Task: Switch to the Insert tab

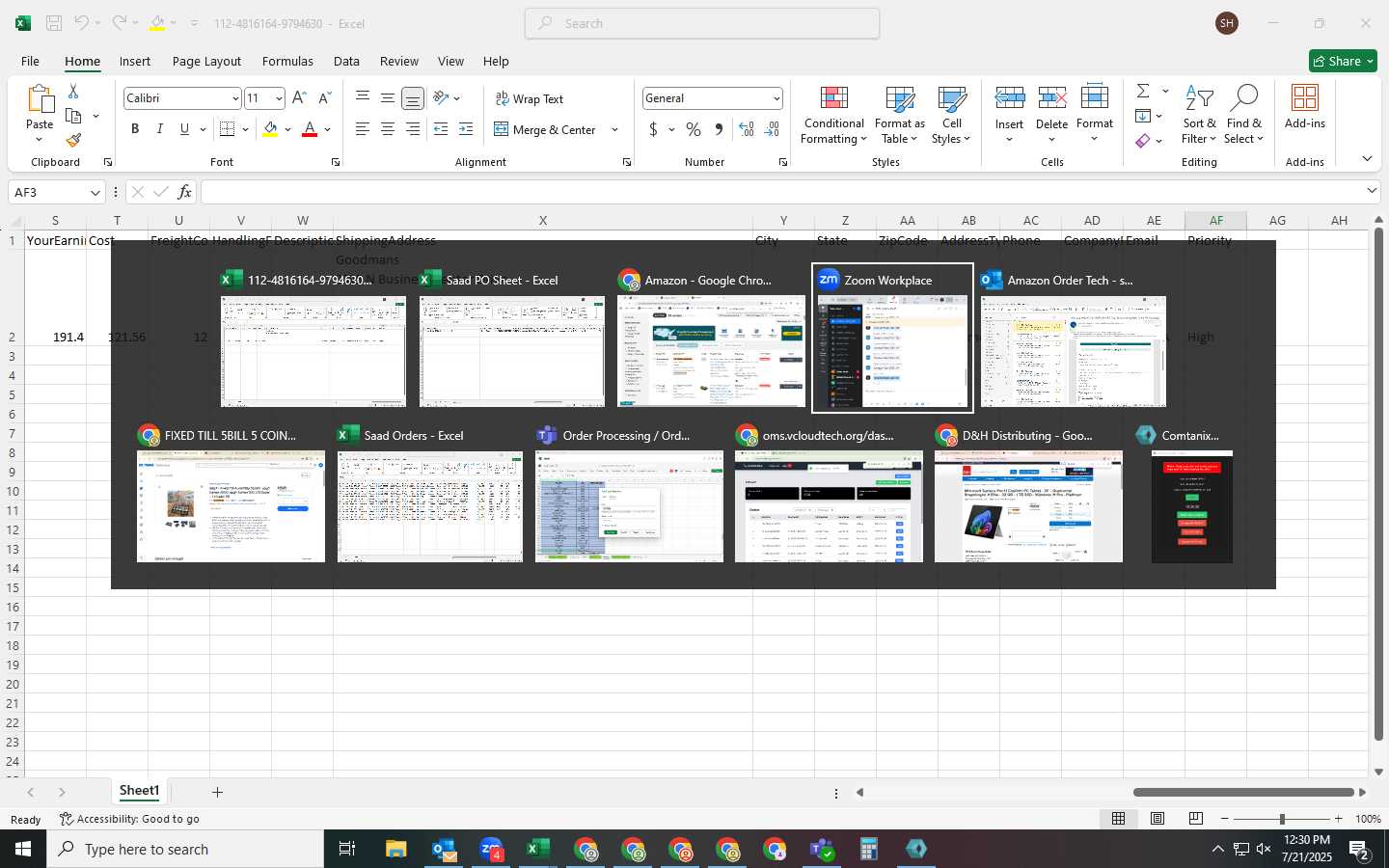Action: click(x=135, y=61)
